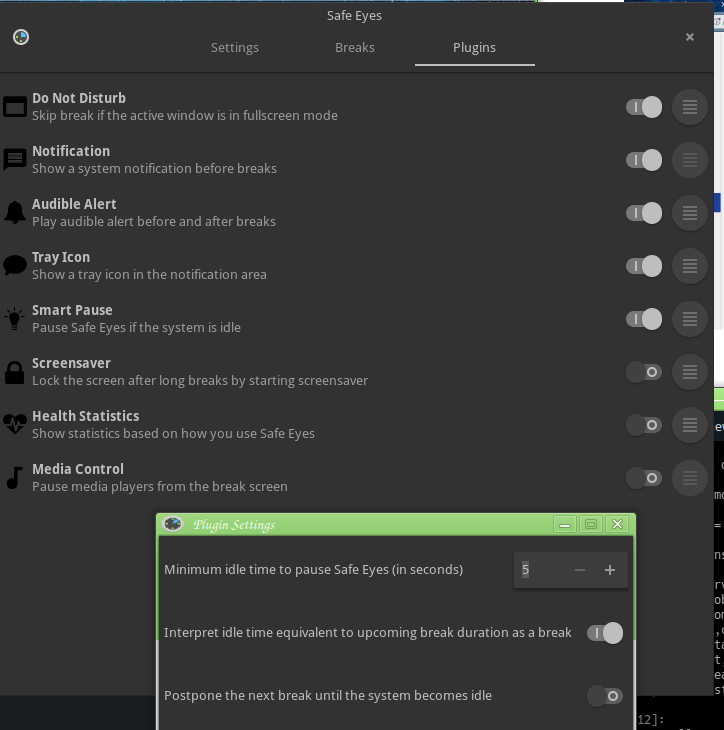Minimize the Plugin Settings dialog
The image size is (724, 730).
[565, 524]
